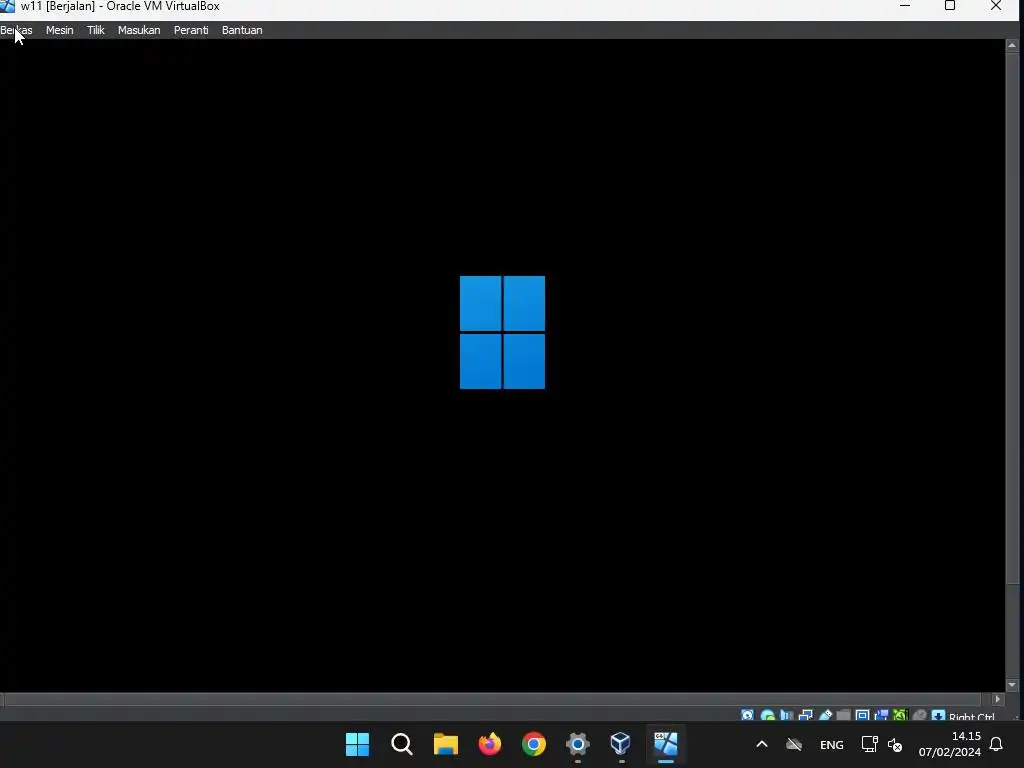Click the muted volume tray icon
This screenshot has width=1024, height=768.
895,744
